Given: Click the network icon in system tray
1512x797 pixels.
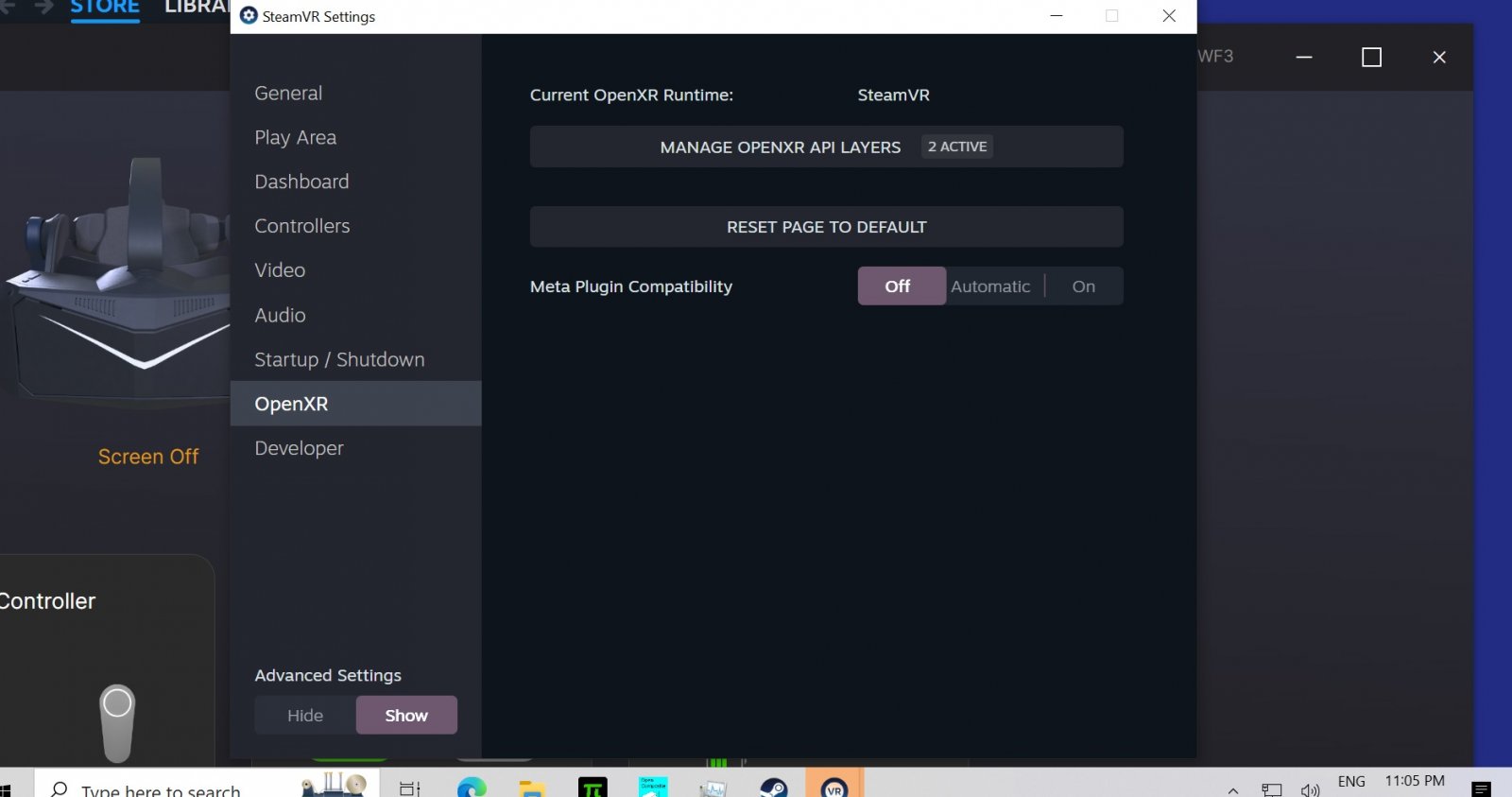Looking at the screenshot, I should 1272,789.
